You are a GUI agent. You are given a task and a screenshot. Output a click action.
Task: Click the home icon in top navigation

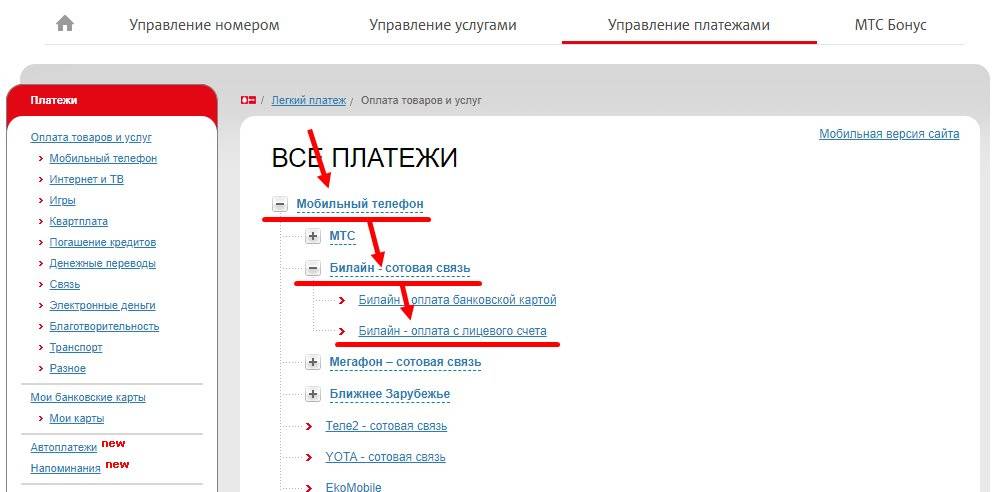(65, 24)
